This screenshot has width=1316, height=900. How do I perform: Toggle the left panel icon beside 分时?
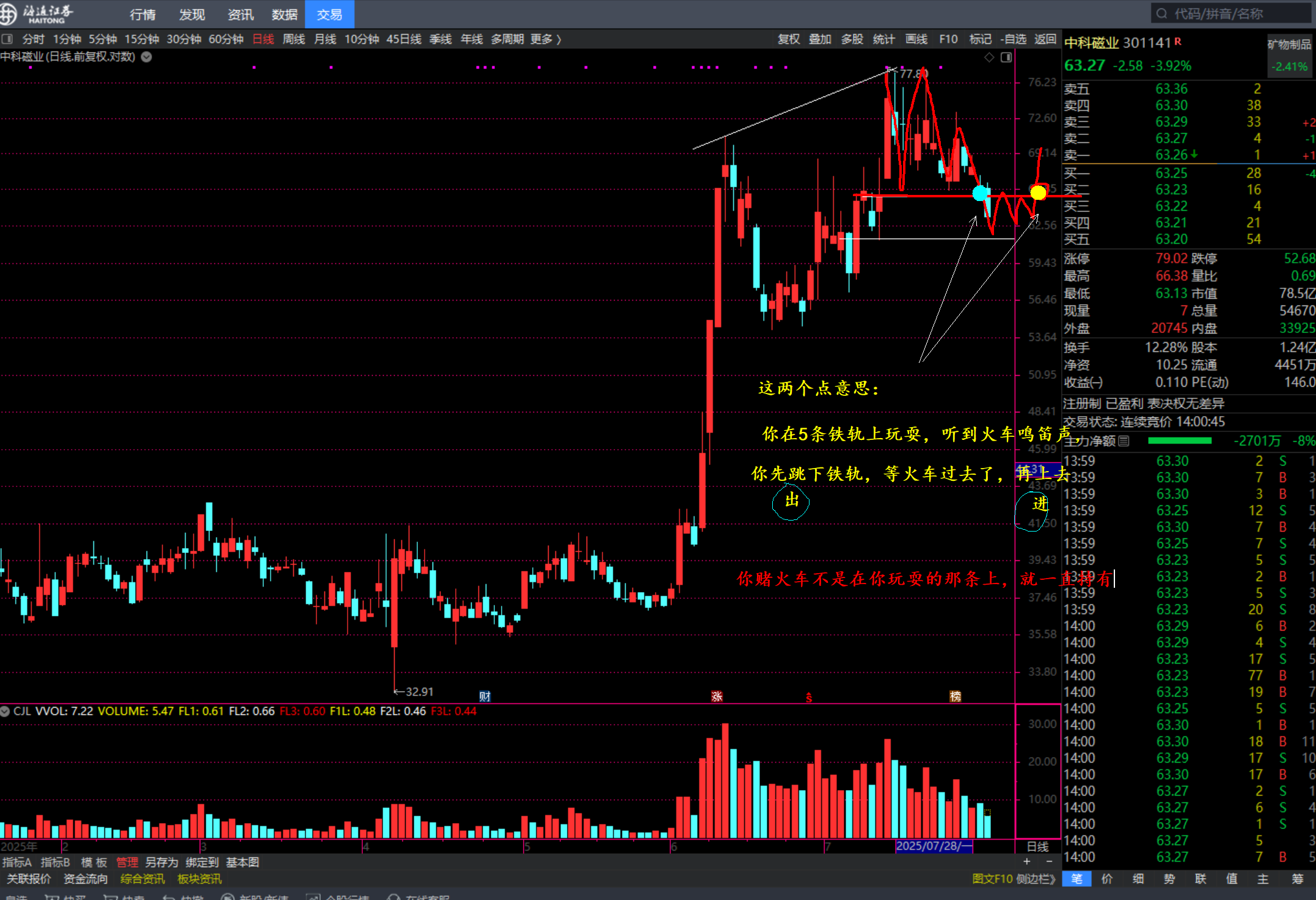click(x=7, y=39)
